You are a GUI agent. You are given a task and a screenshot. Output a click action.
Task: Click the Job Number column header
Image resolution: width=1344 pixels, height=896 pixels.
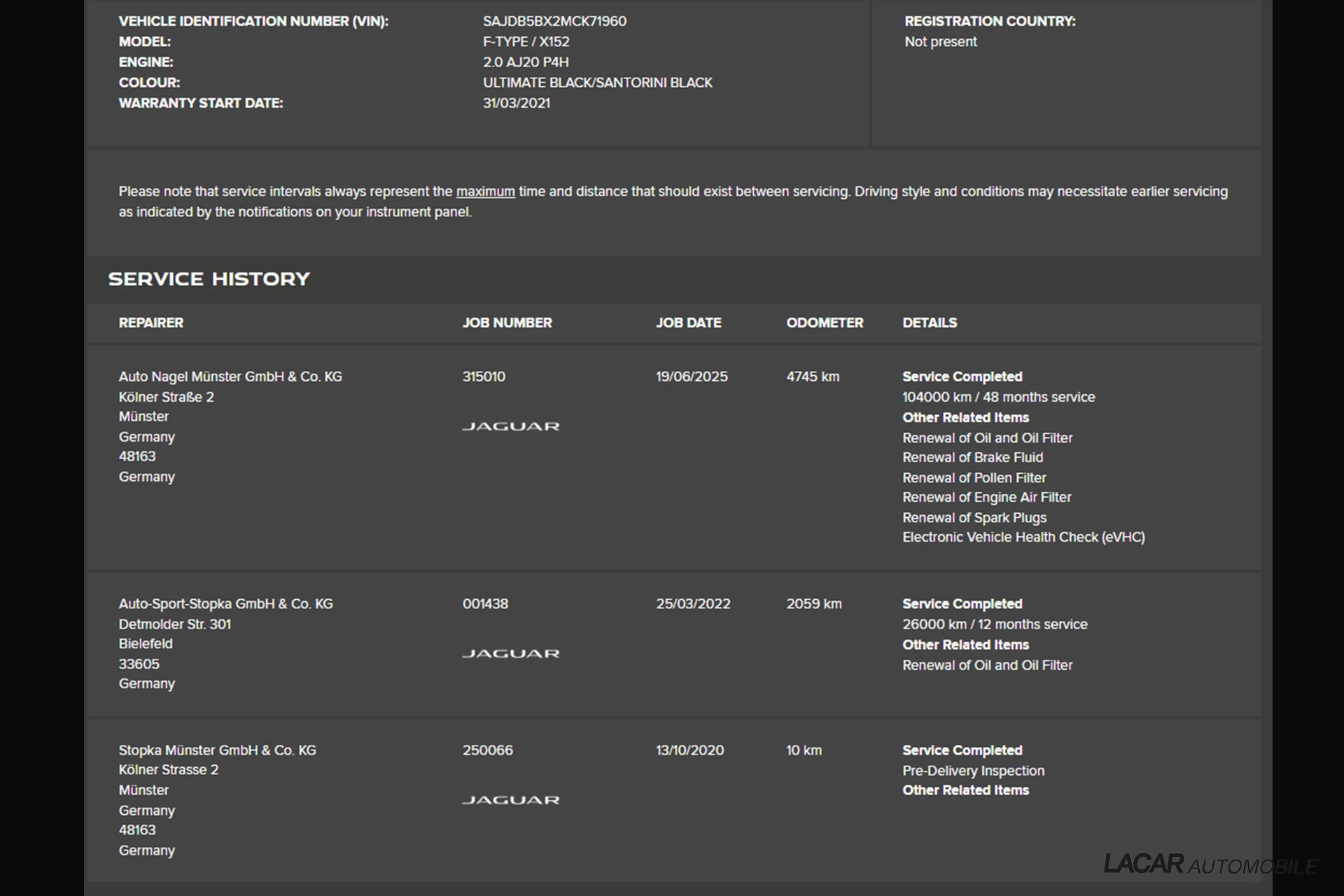click(x=507, y=323)
